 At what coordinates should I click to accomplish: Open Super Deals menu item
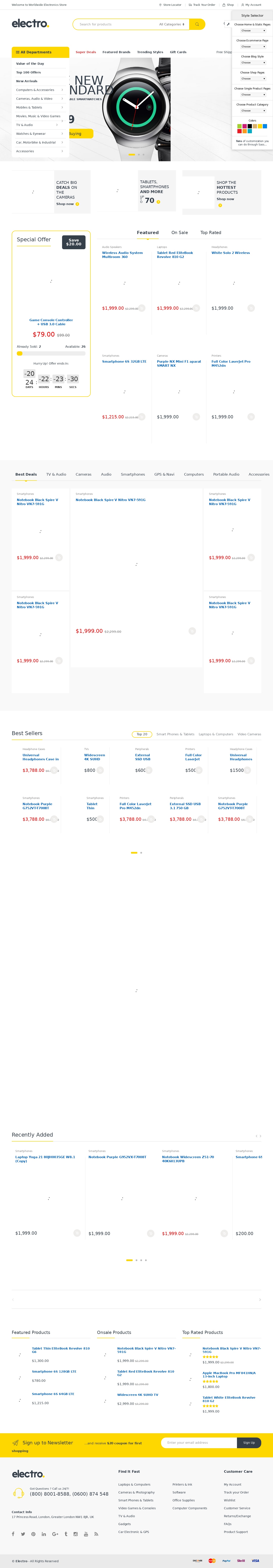tap(86, 52)
